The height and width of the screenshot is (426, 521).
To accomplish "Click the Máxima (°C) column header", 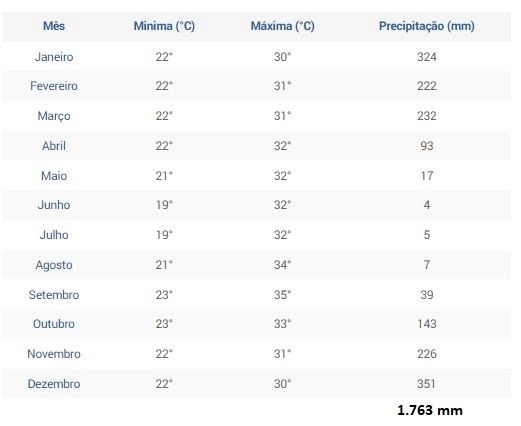I will tap(282, 26).
